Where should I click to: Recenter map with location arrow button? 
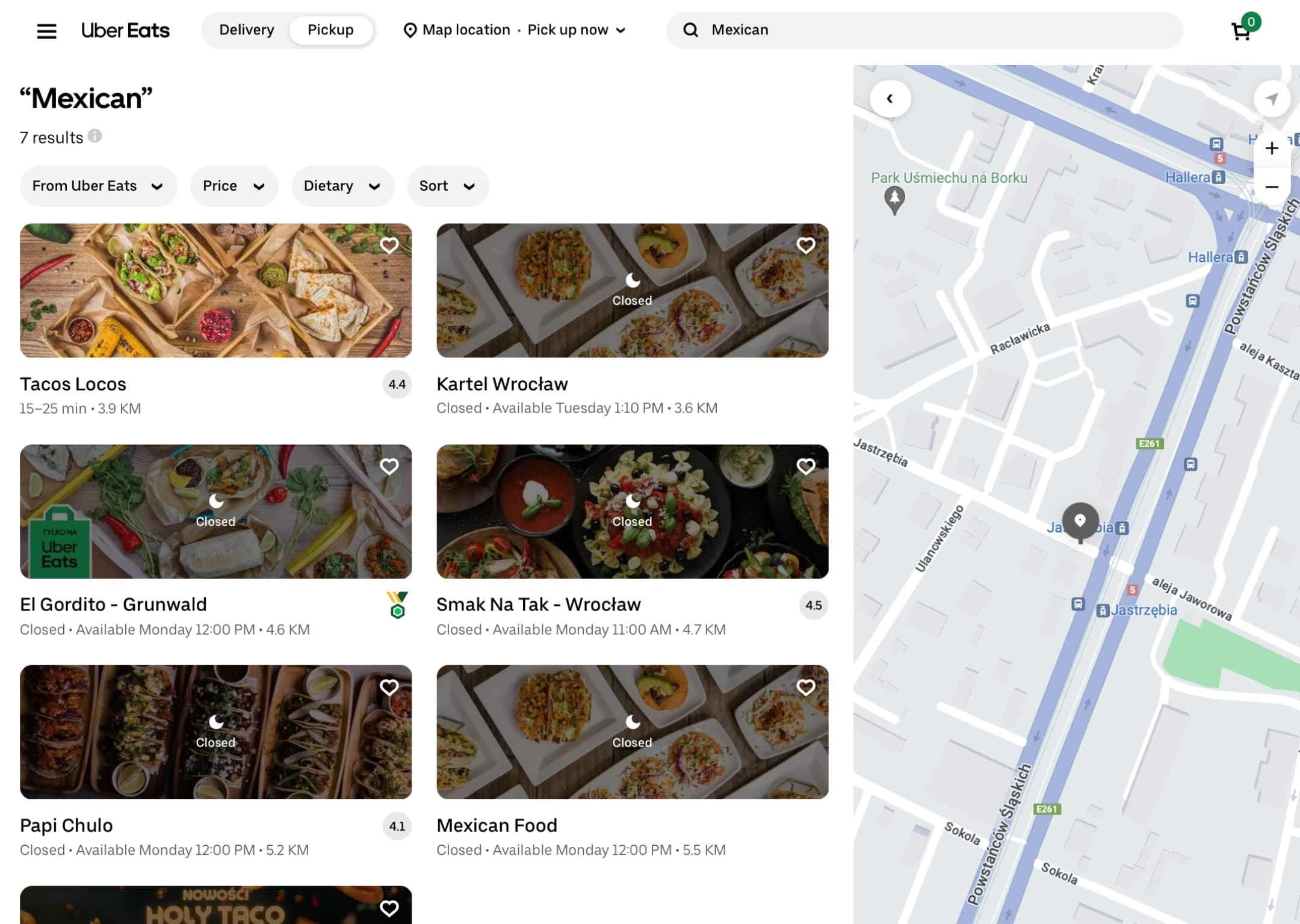1272,99
